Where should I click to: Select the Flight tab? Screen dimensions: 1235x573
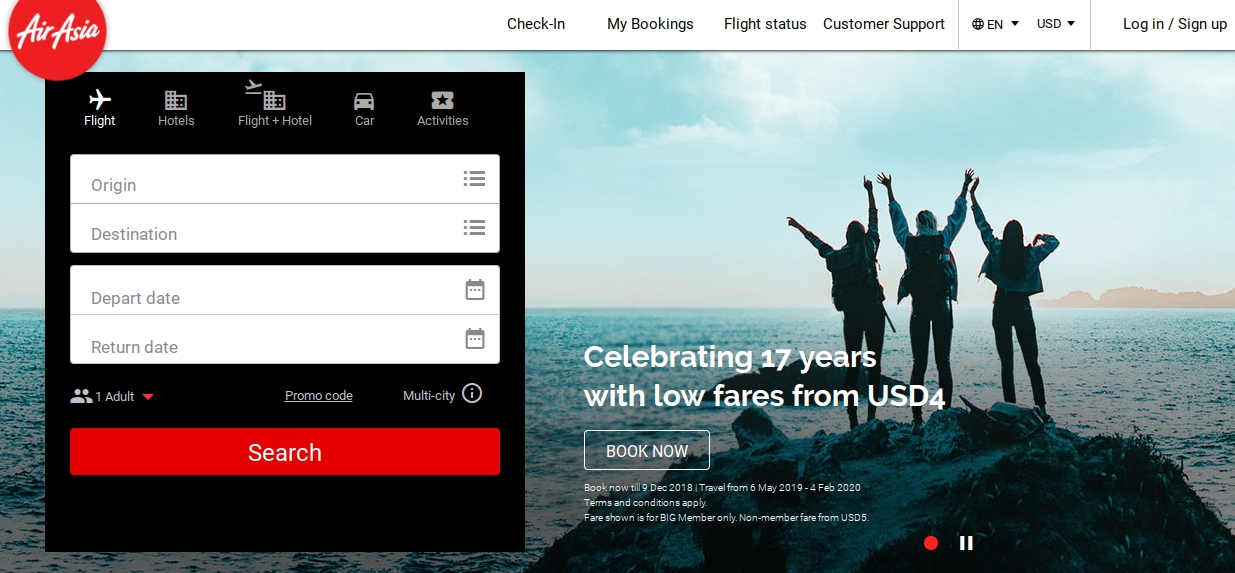pos(100,109)
